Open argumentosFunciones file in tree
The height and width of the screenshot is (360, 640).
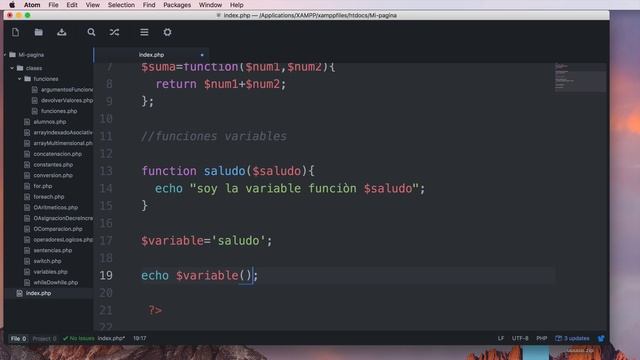(67, 89)
